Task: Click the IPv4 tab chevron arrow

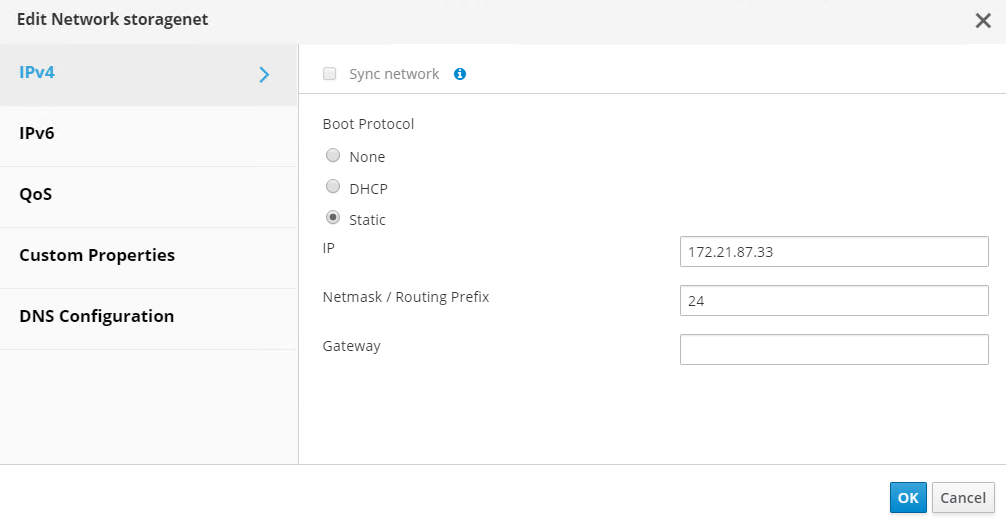Action: pos(264,74)
